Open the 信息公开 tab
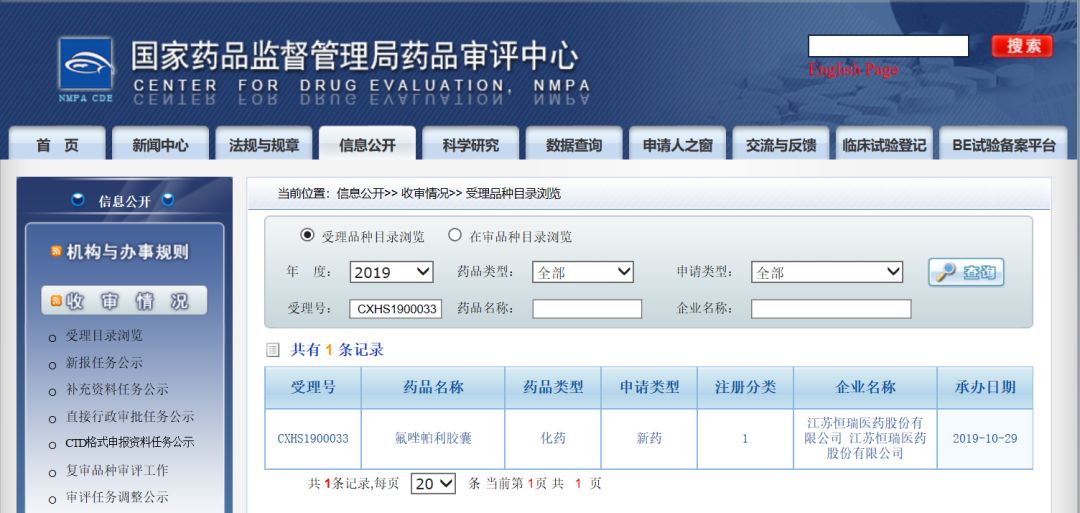 coord(367,145)
